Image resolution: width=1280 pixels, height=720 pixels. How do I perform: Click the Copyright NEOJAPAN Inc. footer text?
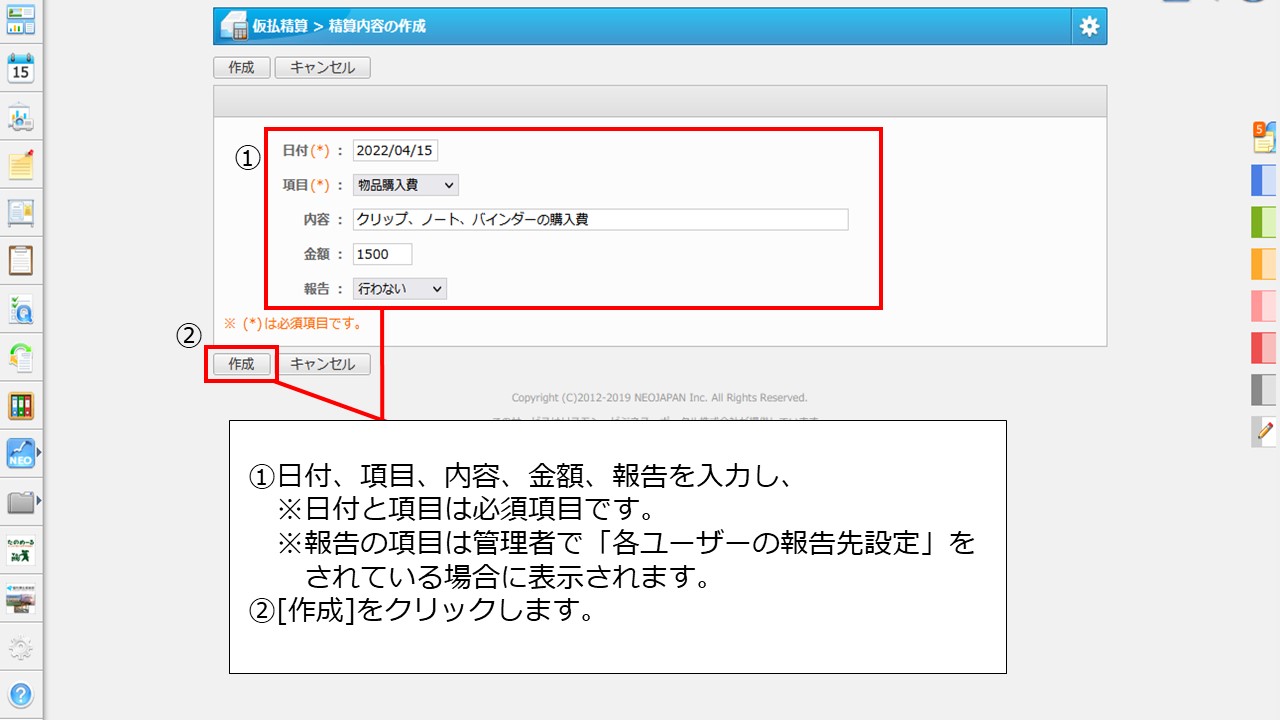(x=659, y=398)
